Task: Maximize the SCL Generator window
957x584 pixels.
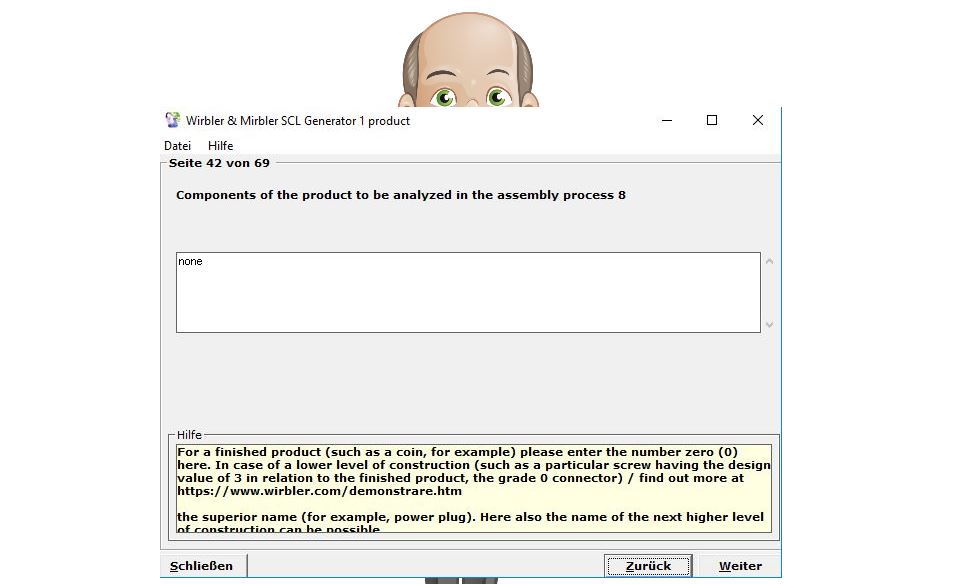Action: click(x=712, y=120)
